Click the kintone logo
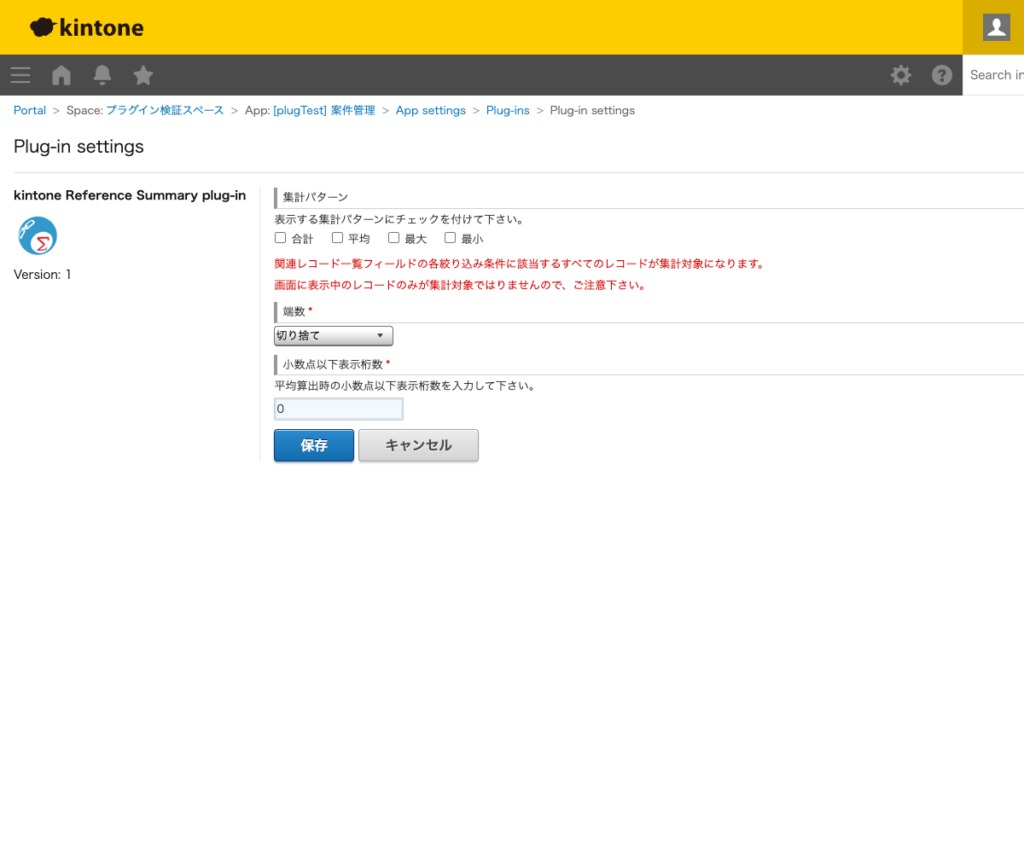1024x853 pixels. tap(86, 27)
